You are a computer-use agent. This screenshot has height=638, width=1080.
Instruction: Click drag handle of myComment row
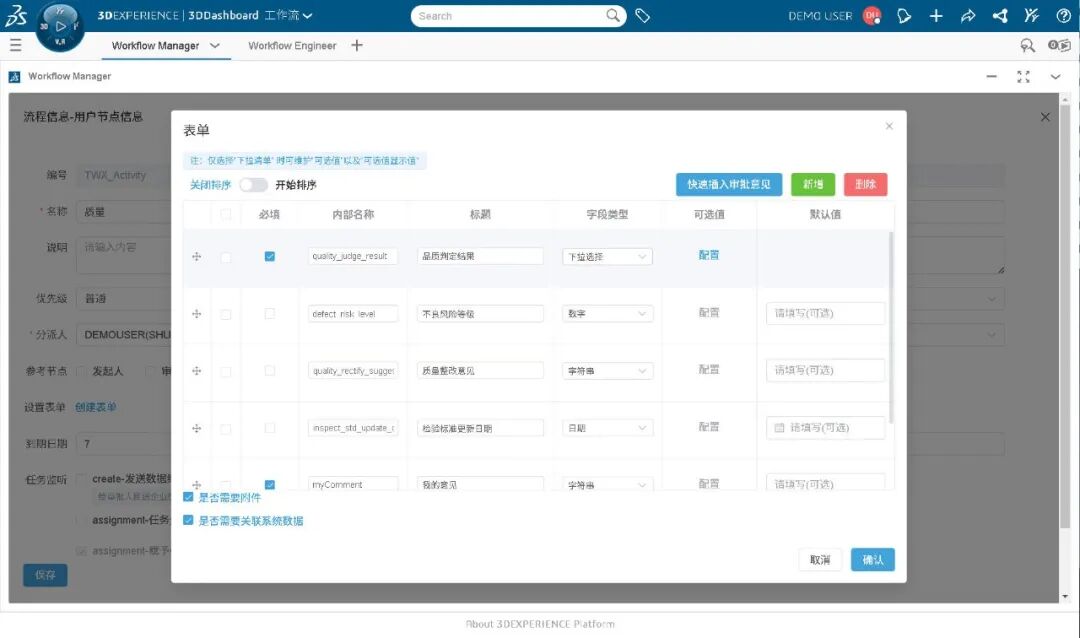pyautogui.click(x=196, y=484)
